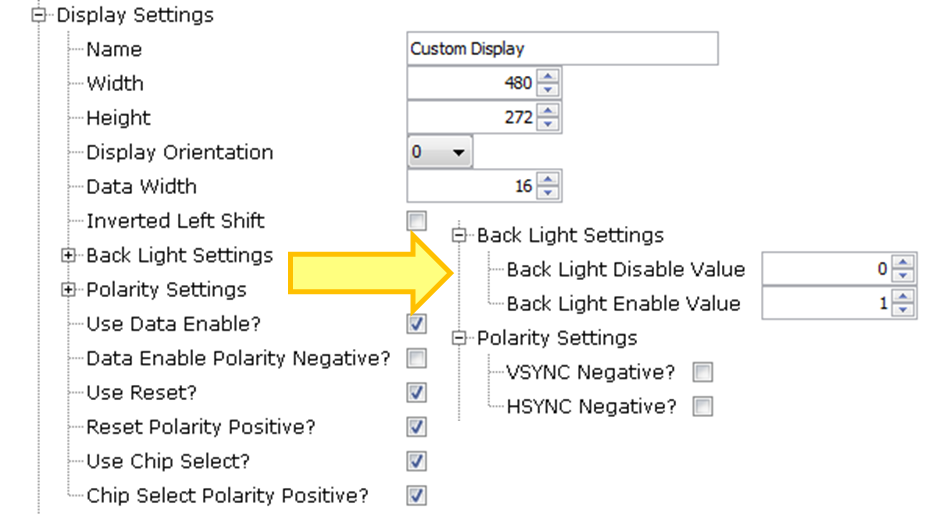Toggle HSYNC Negative checkbox
Image resolution: width=926 pixels, height=515 pixels.
(x=703, y=406)
